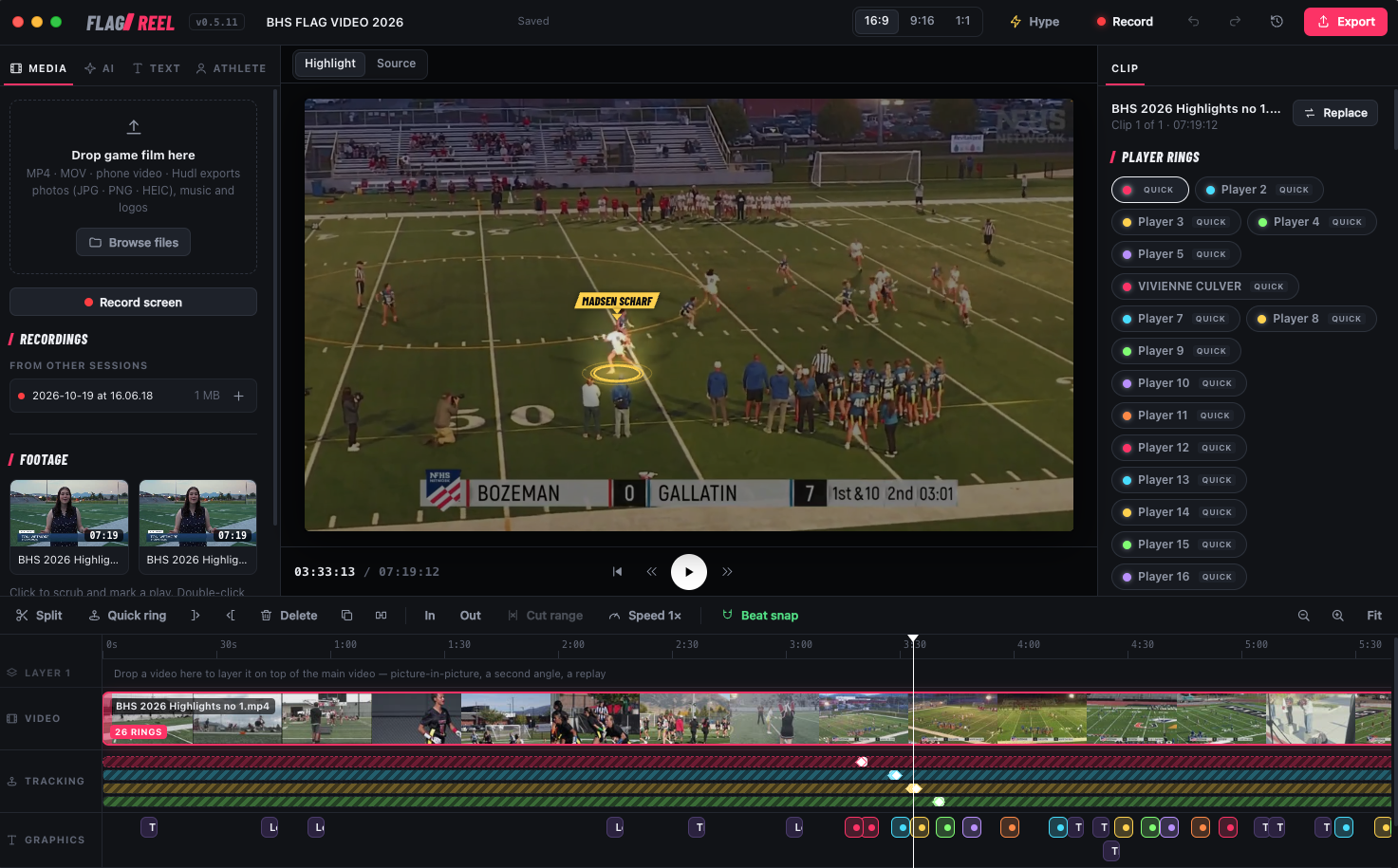This screenshot has width=1398, height=868.
Task: Switch the preview to Highlight view
Action: pos(330,64)
